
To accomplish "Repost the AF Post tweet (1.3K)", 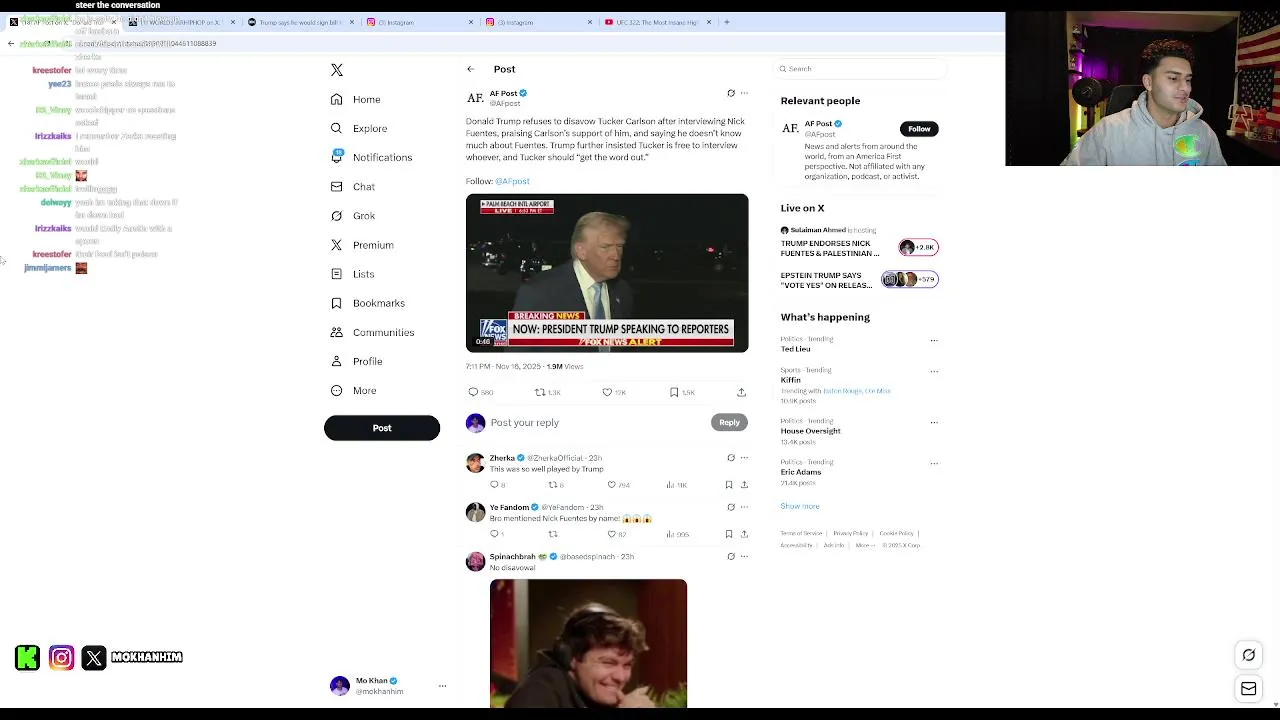I will [x=548, y=392].
